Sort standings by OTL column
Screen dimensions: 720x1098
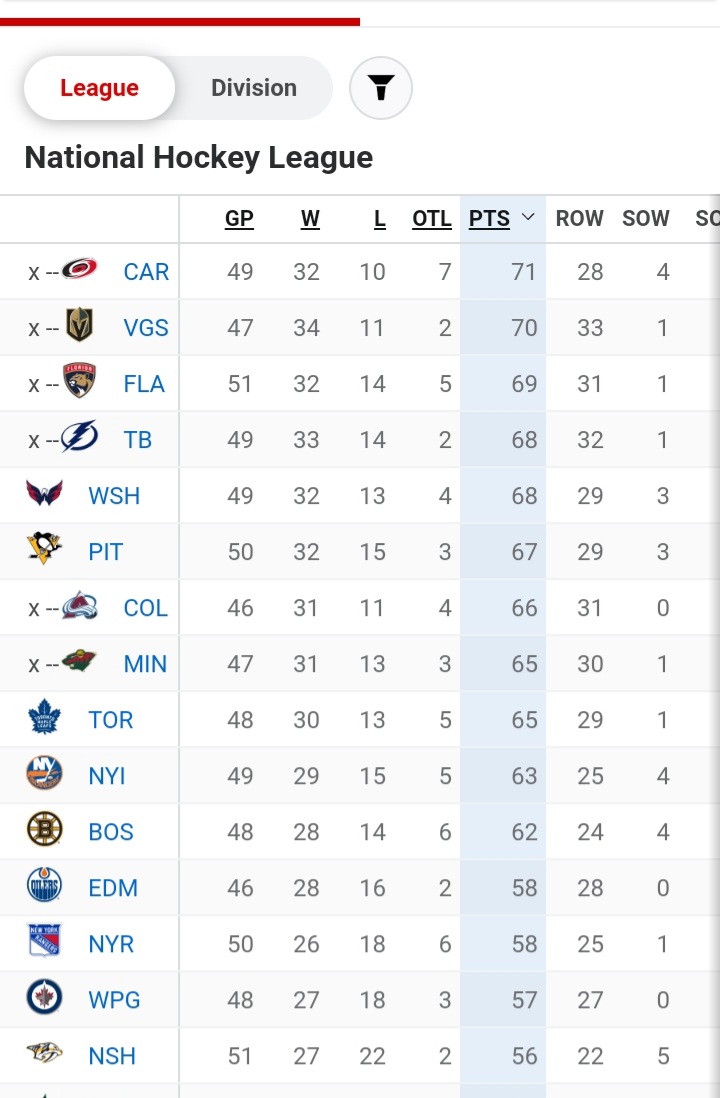[x=431, y=218]
